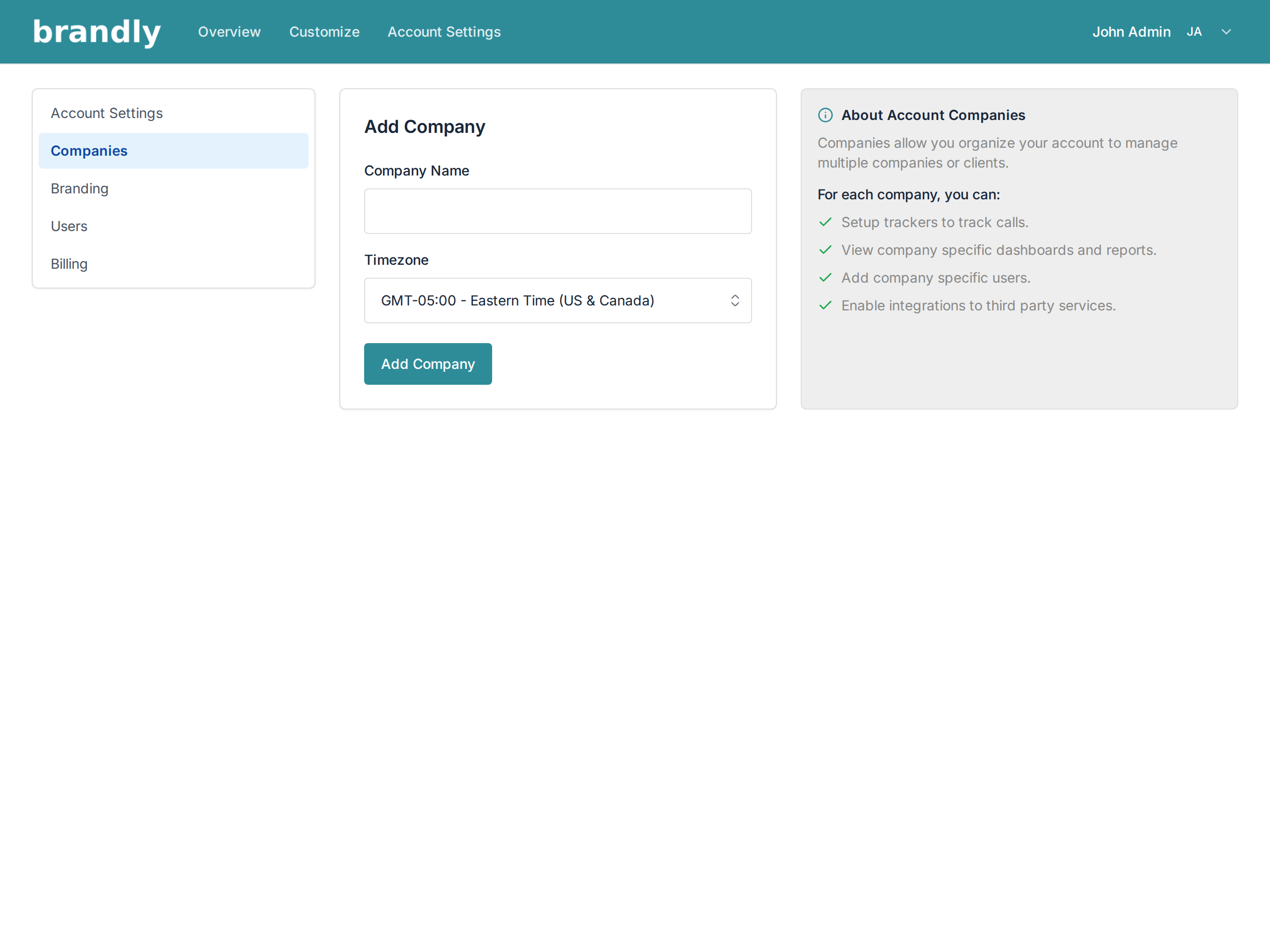Image resolution: width=1270 pixels, height=952 pixels.
Task: Open Account Settings in top navigation
Action: [444, 32]
